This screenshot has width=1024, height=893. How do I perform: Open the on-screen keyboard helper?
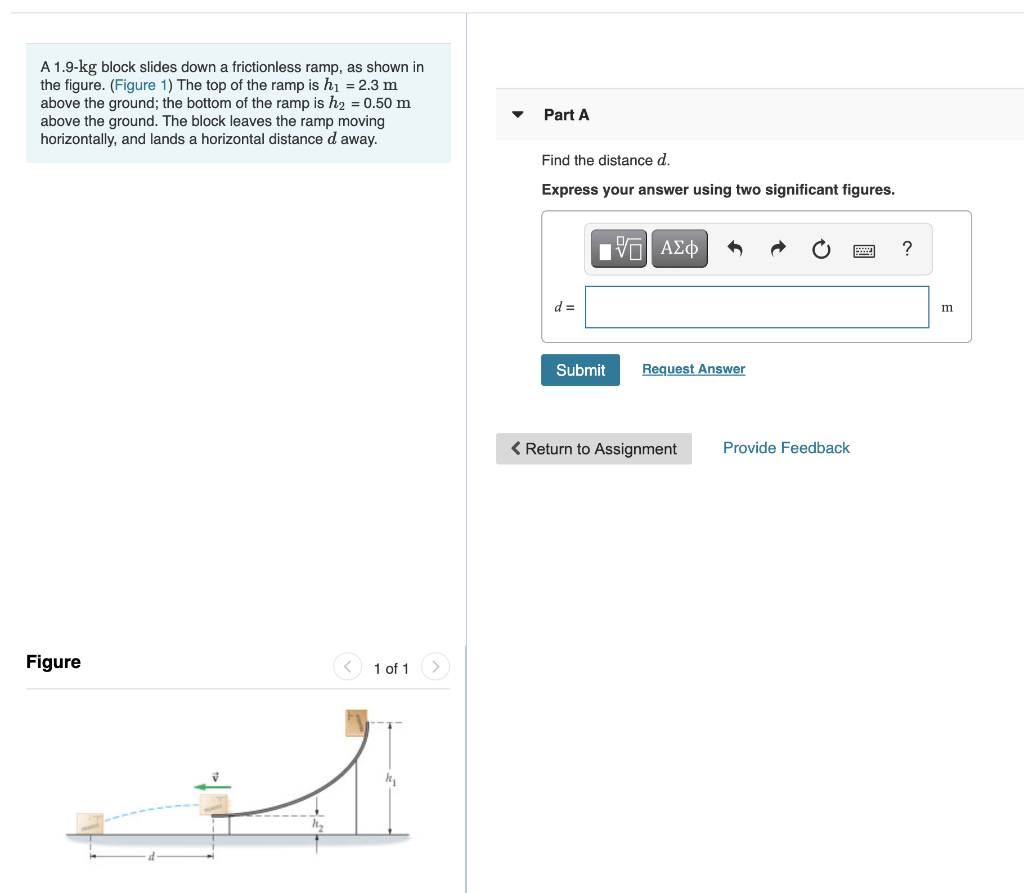click(863, 249)
